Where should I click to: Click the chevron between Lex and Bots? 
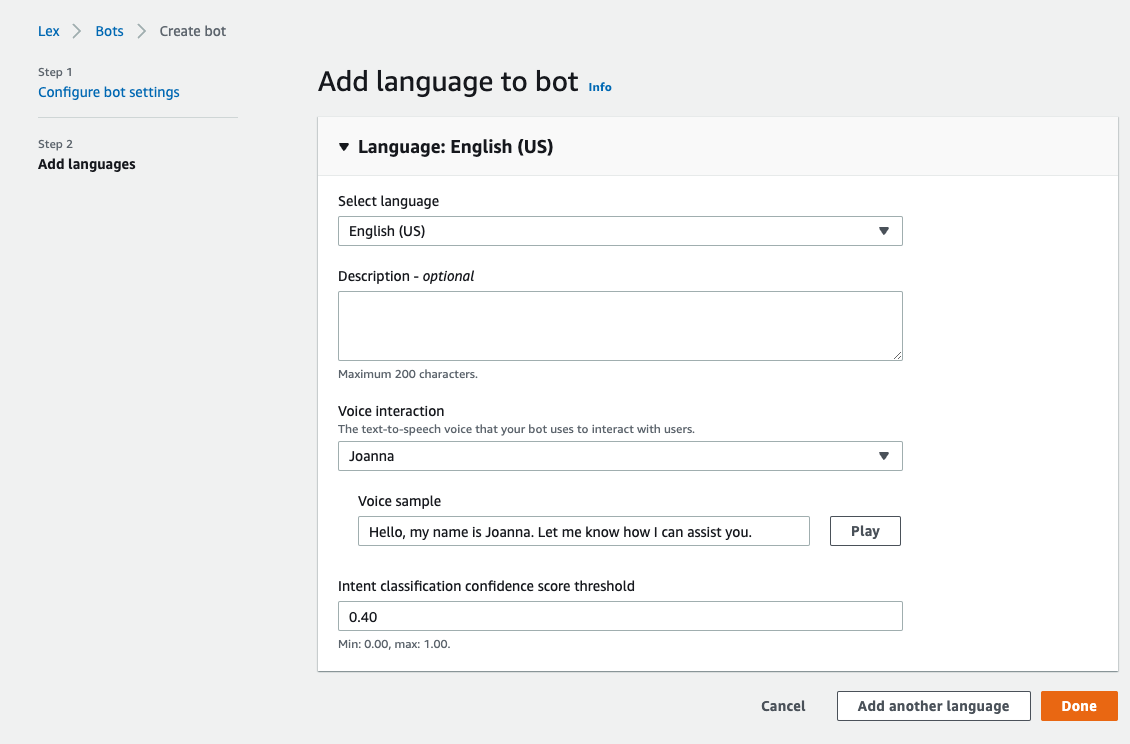click(x=78, y=31)
